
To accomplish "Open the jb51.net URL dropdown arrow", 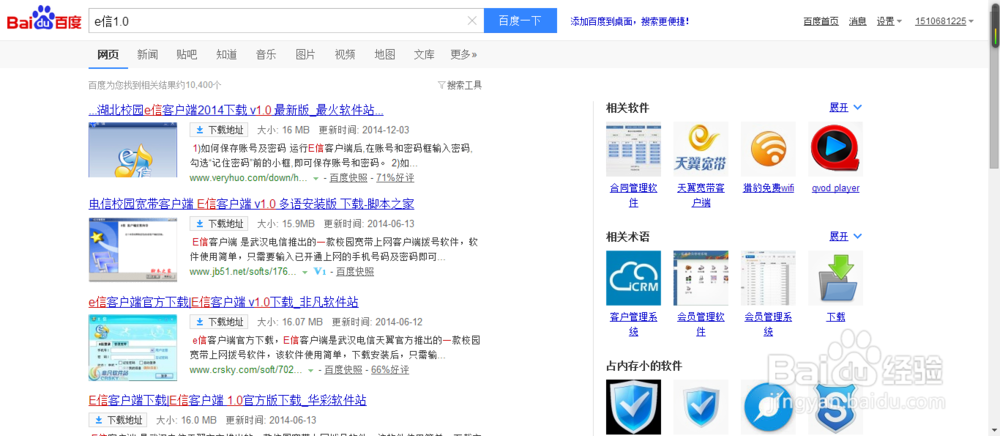I will click(x=304, y=272).
